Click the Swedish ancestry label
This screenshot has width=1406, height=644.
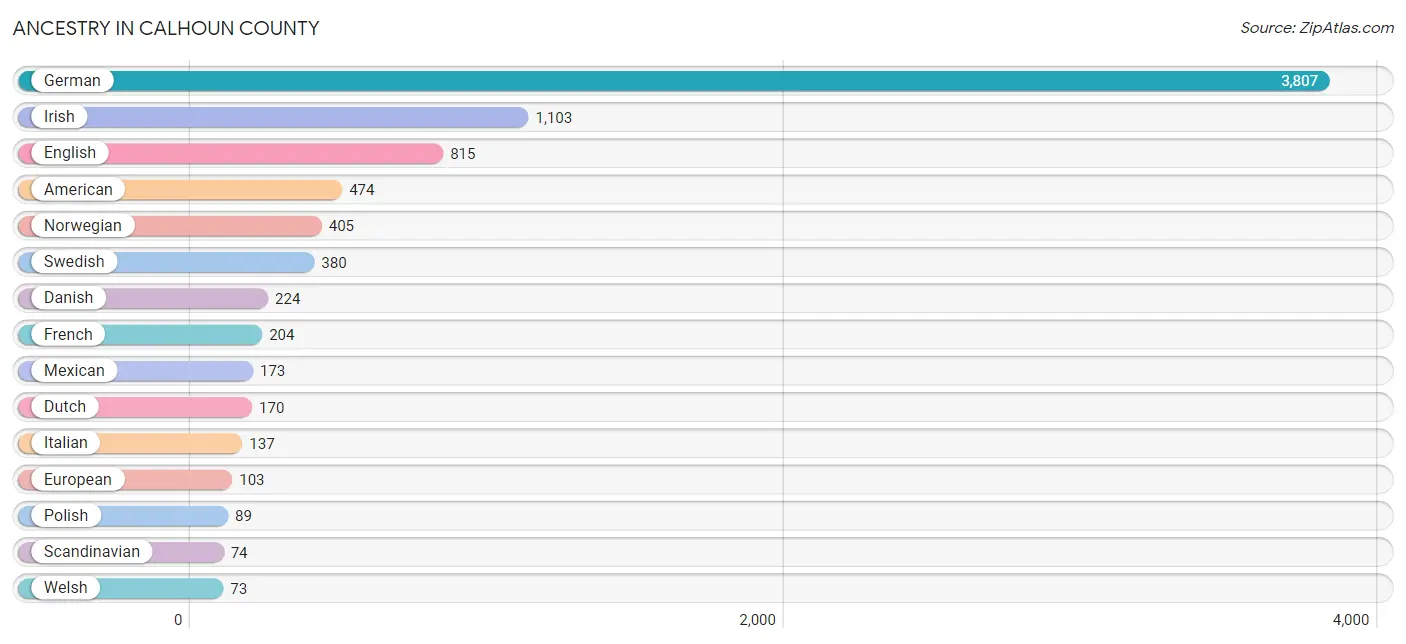74,262
